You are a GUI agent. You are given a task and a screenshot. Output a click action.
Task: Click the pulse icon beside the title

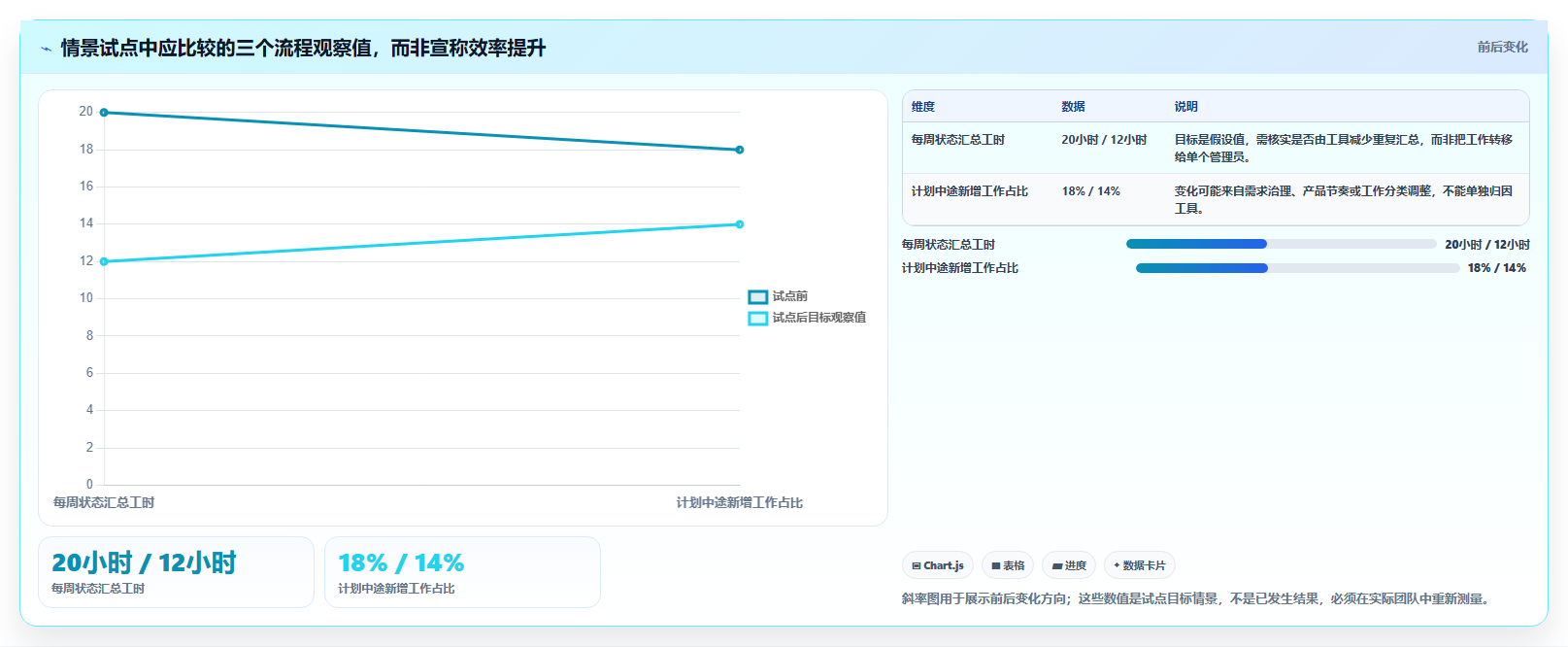(46, 49)
